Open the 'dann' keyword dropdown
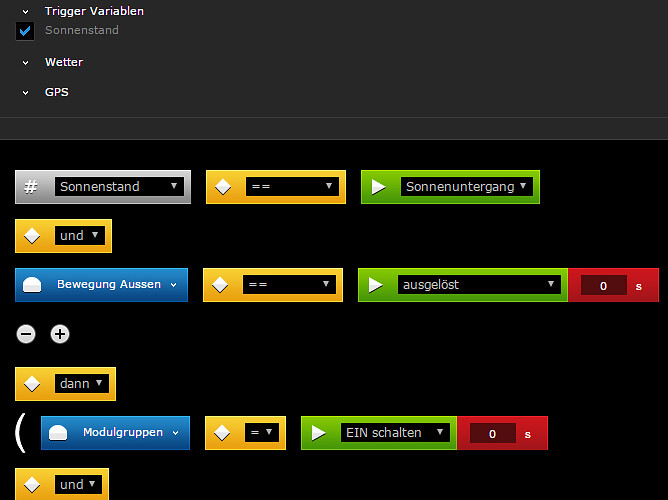The height and width of the screenshot is (500, 668). [82, 384]
